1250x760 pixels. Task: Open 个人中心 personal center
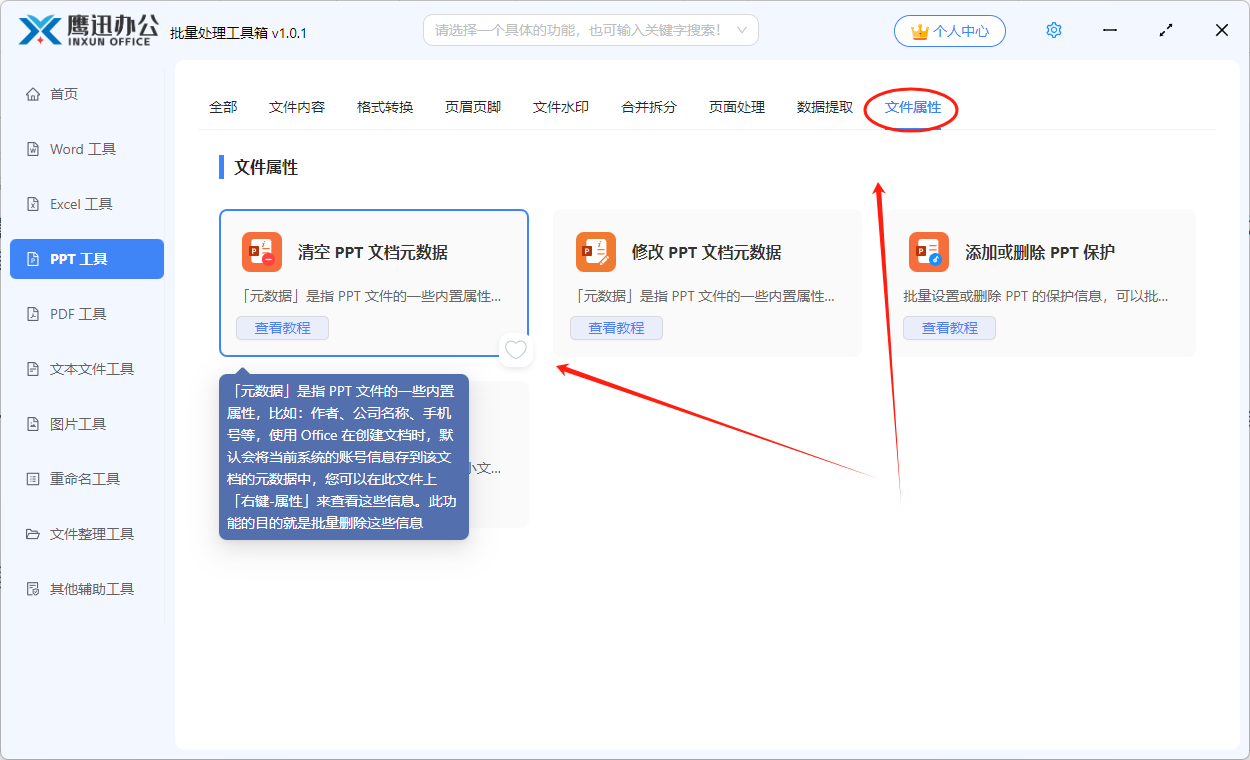click(x=949, y=30)
